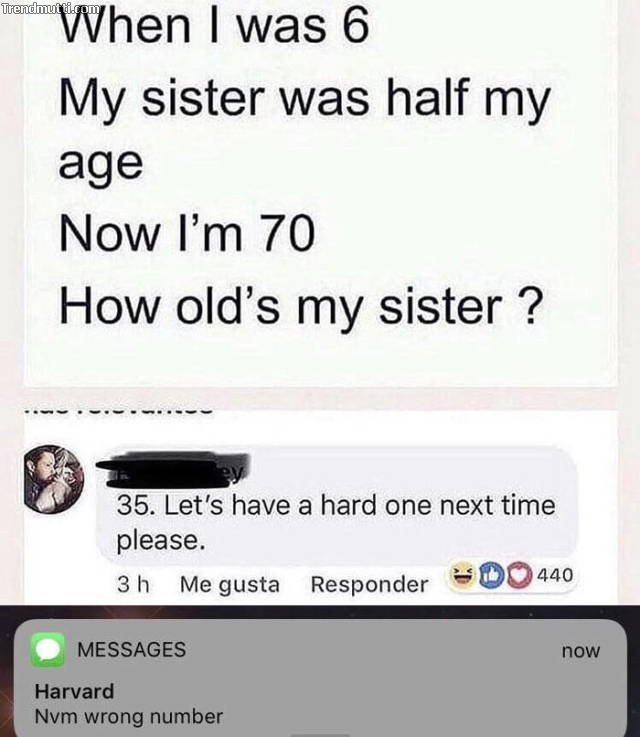Click the blacked-out commenter name

[x=172, y=469]
